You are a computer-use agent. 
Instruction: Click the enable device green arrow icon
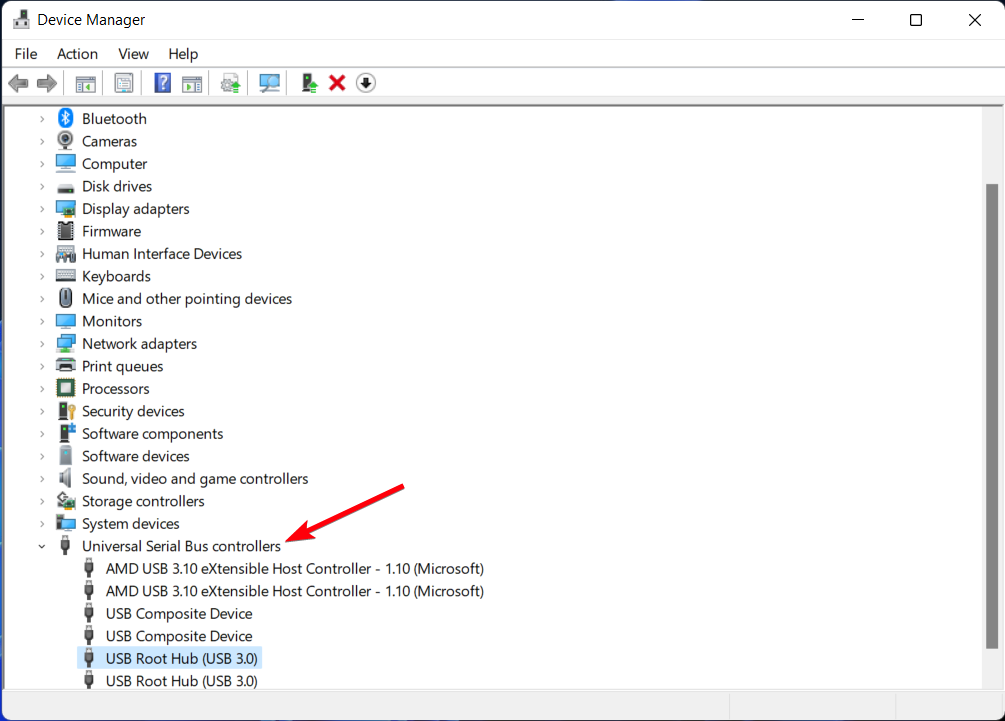coord(310,83)
